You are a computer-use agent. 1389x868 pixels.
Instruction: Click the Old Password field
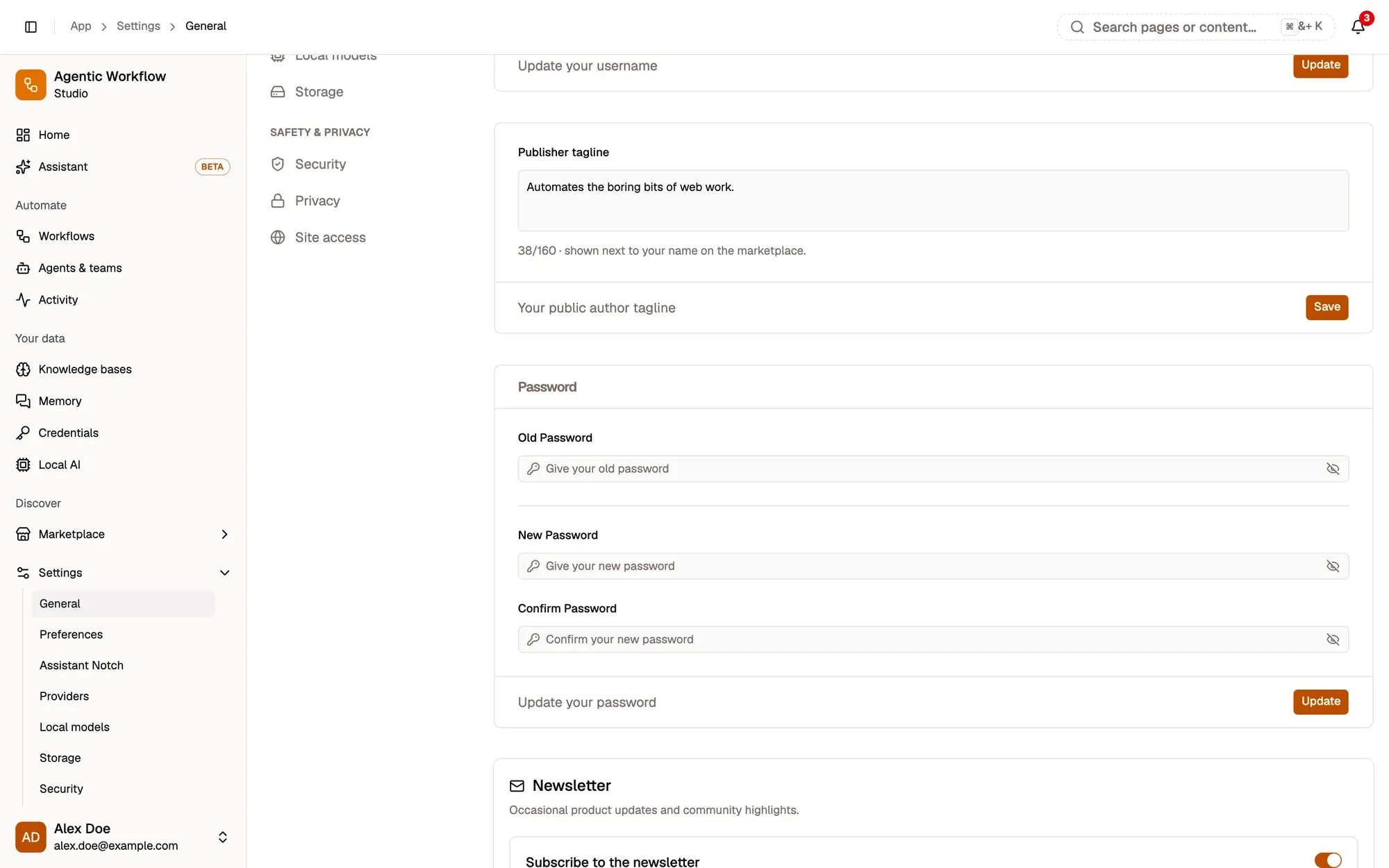click(x=933, y=469)
